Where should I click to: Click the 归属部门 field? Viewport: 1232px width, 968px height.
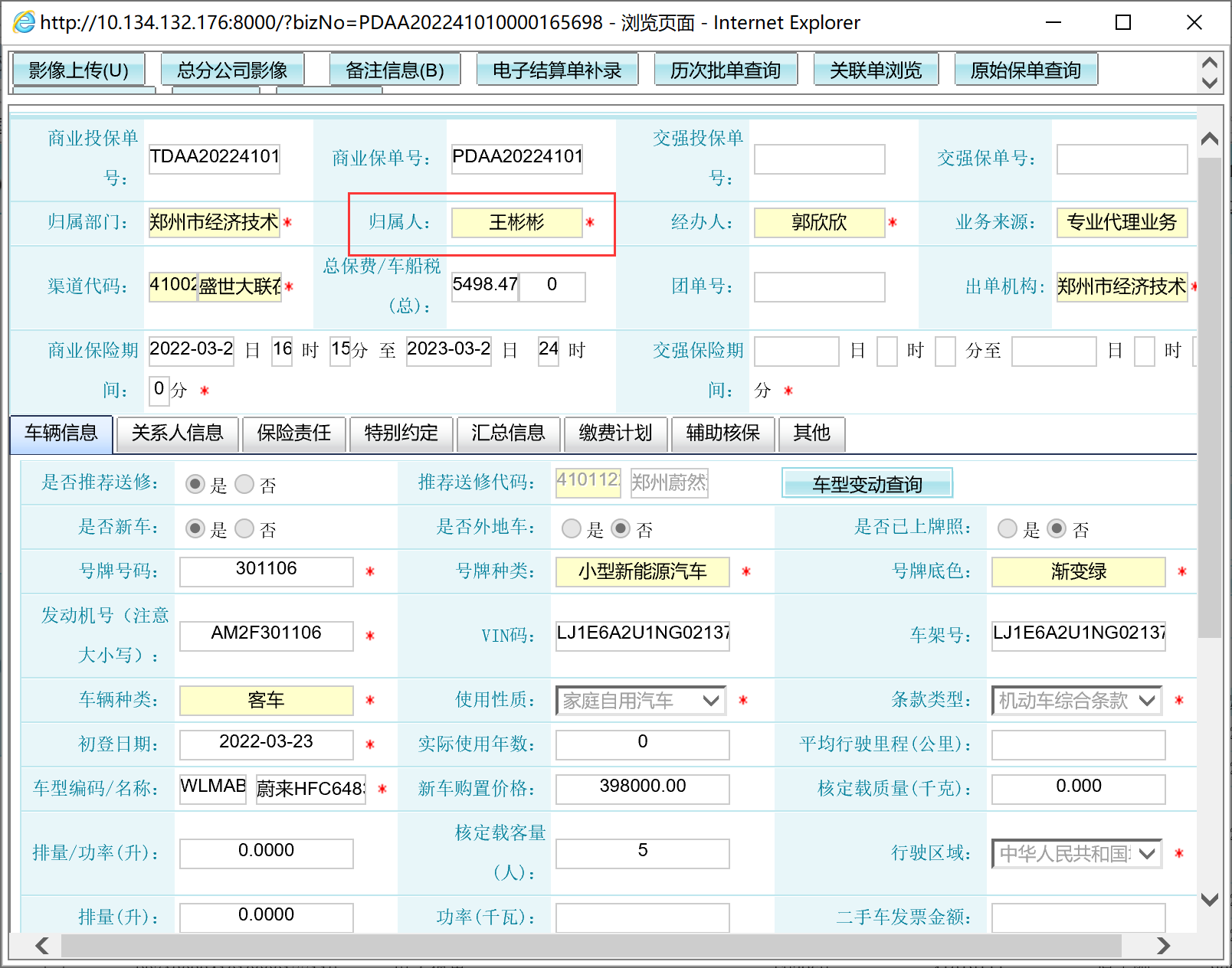pyautogui.click(x=215, y=223)
